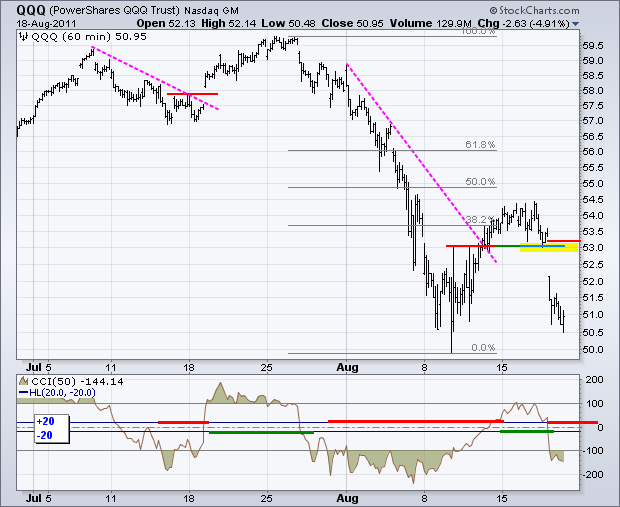Click the magenta dashed trendline from the August peak
620x507 pixels.
click(x=422, y=163)
